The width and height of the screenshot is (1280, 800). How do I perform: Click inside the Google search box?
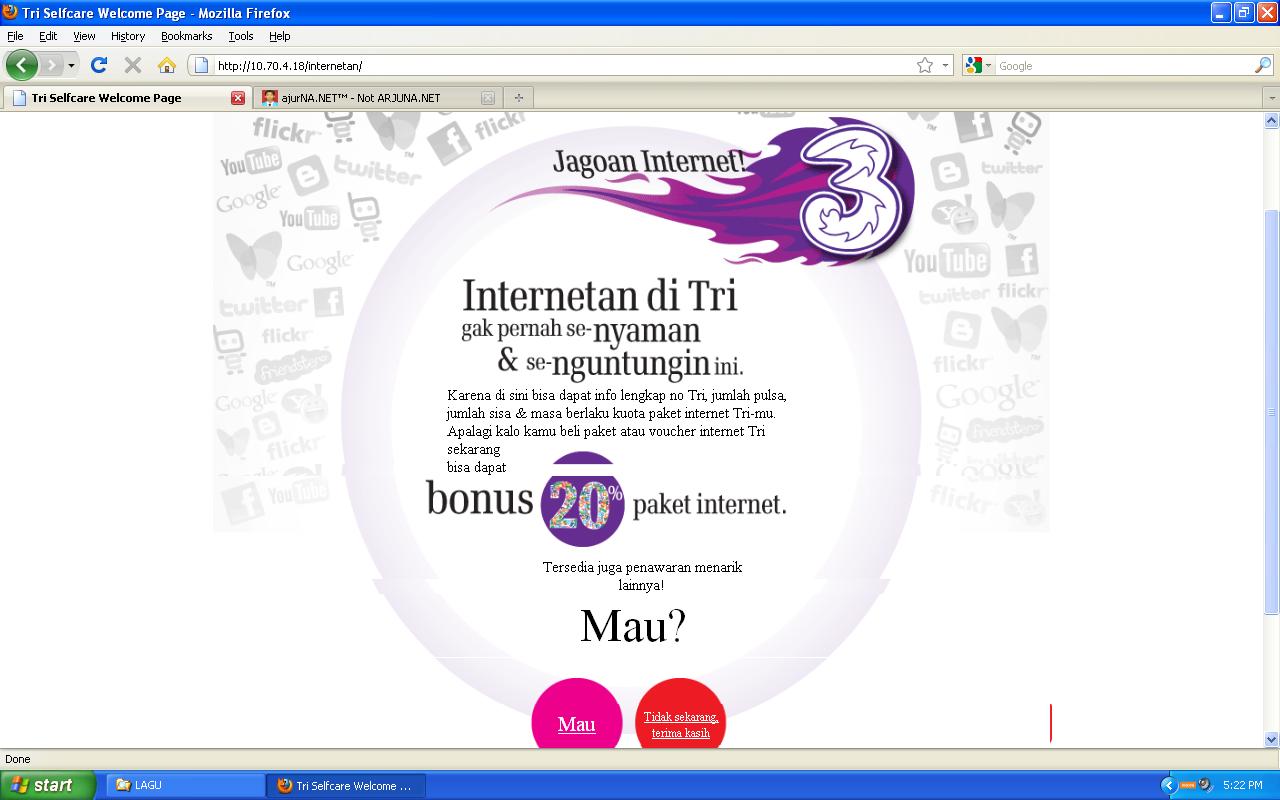click(x=1124, y=66)
